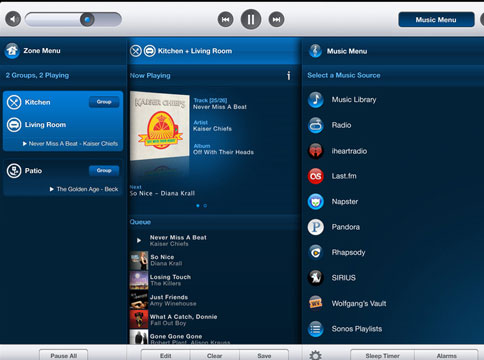The image size is (484, 360).
Task: Clear the queue with Clear button
Action: [x=214, y=356]
